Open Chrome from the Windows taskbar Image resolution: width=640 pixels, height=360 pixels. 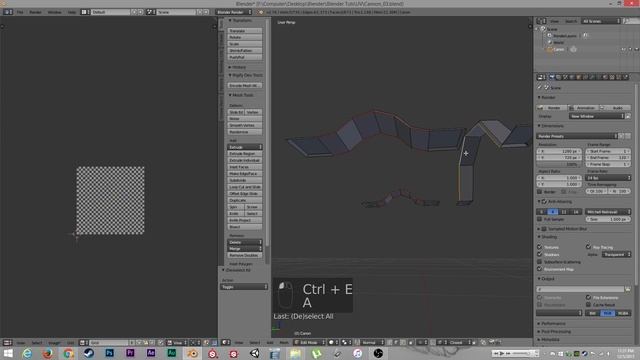coord(68,353)
